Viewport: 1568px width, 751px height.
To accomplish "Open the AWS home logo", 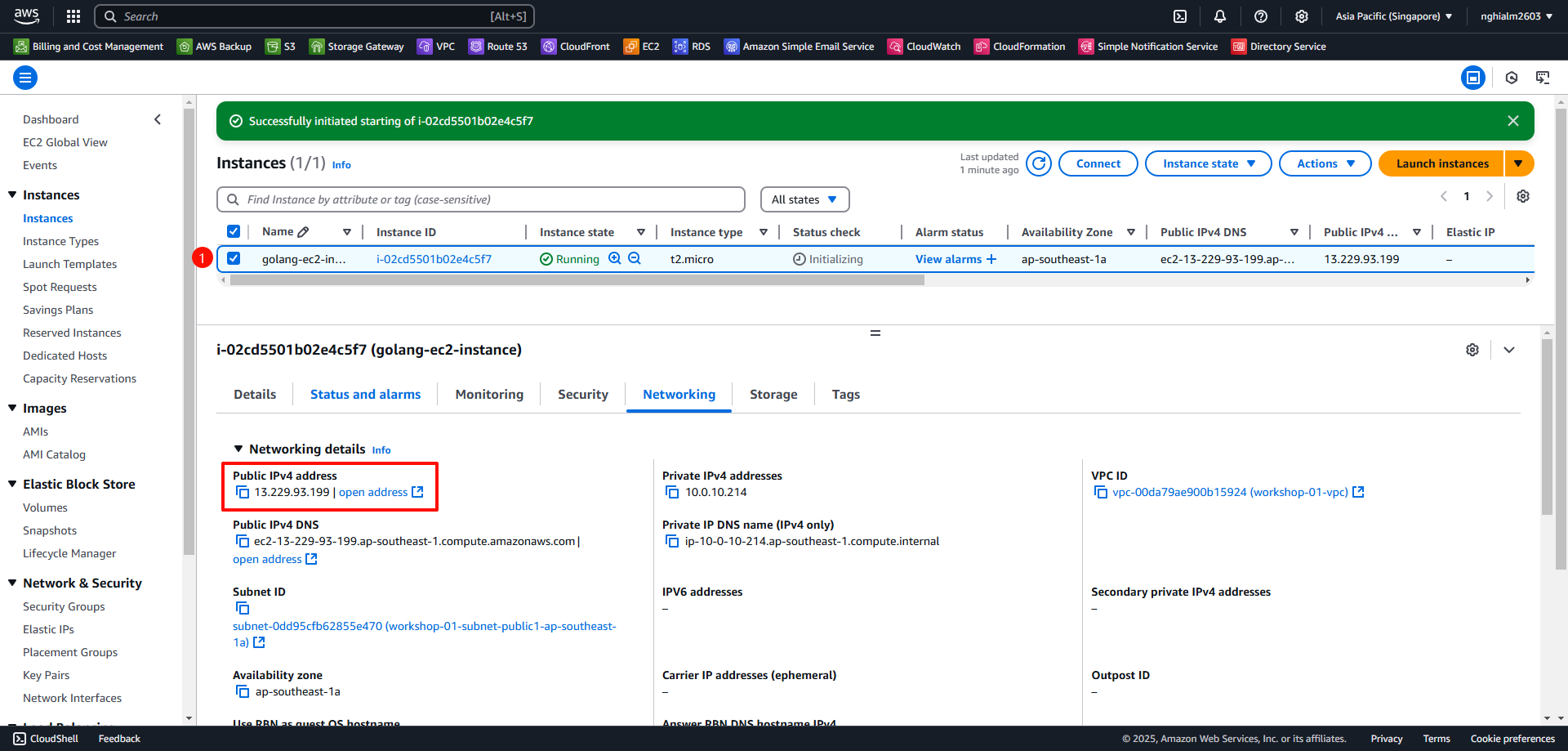I will [26, 16].
